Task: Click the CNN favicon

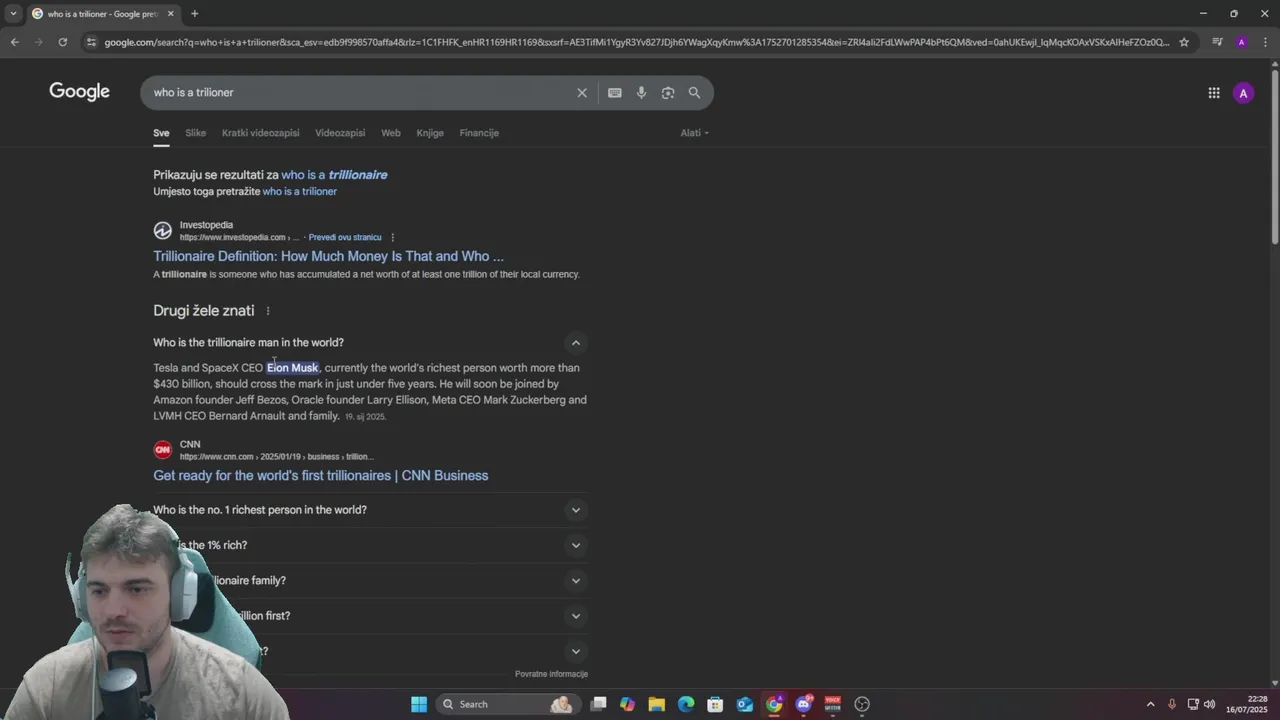Action: coord(162,450)
